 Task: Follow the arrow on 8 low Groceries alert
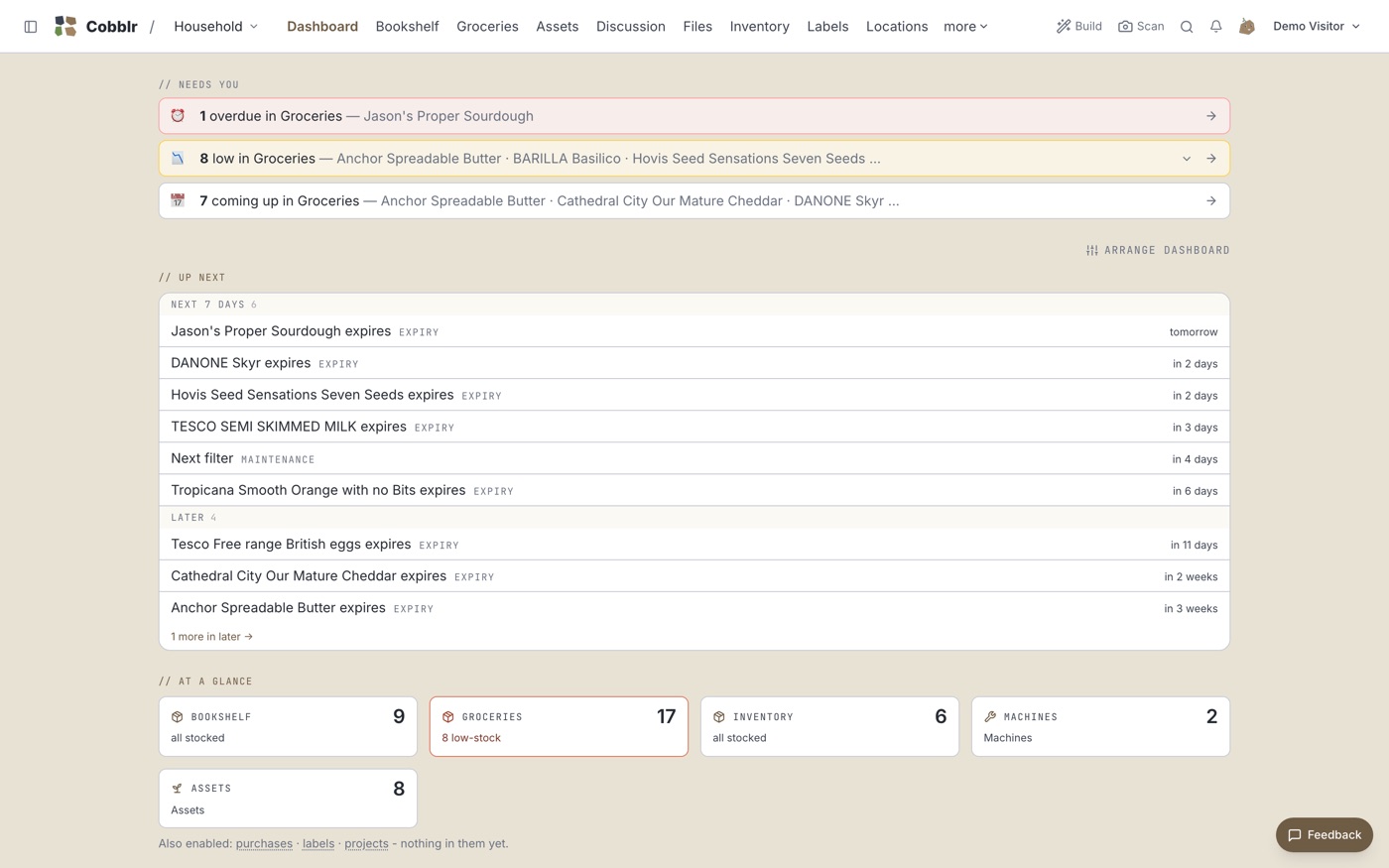tap(1211, 159)
